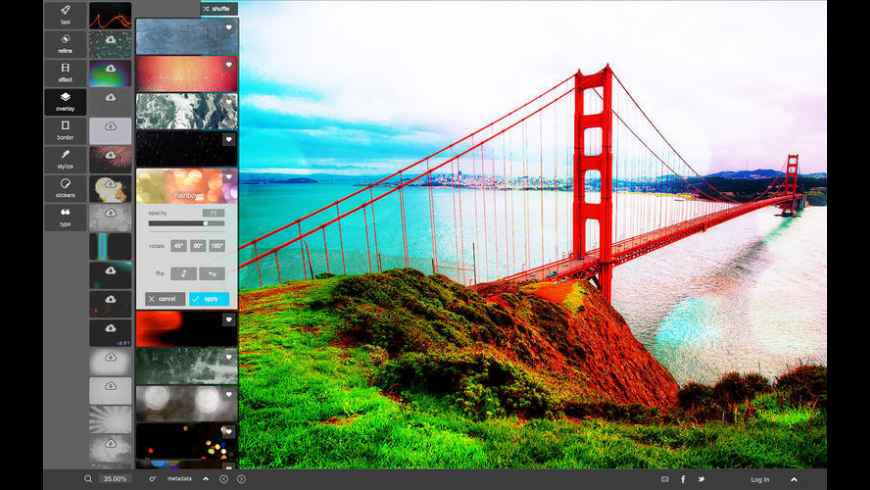This screenshot has width=870, height=490.
Task: Rotate the overlay by 90 degrees
Action: point(198,245)
